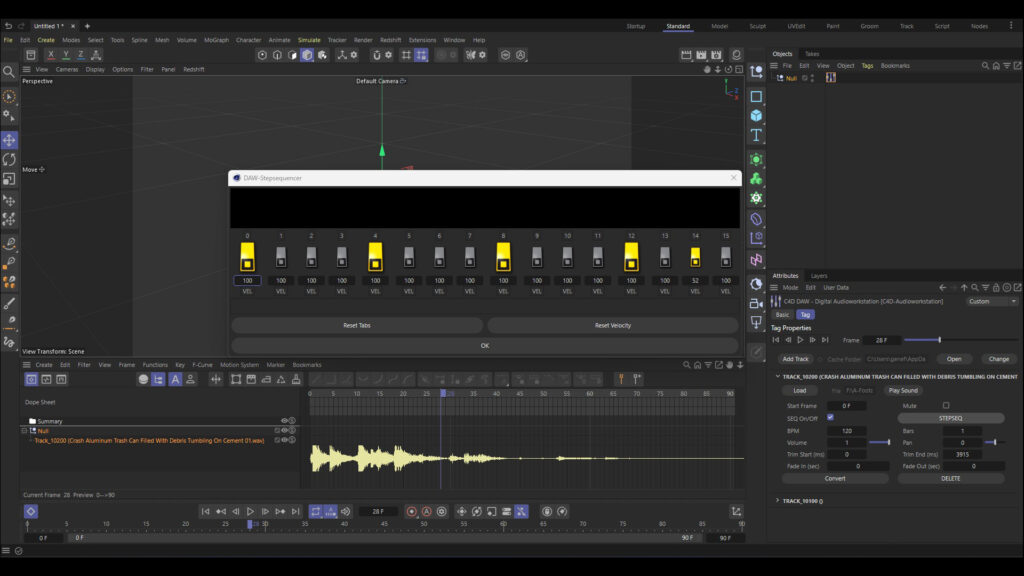Play the tag preview in Tag Properties
This screenshot has width=1024, height=576.
point(800,340)
